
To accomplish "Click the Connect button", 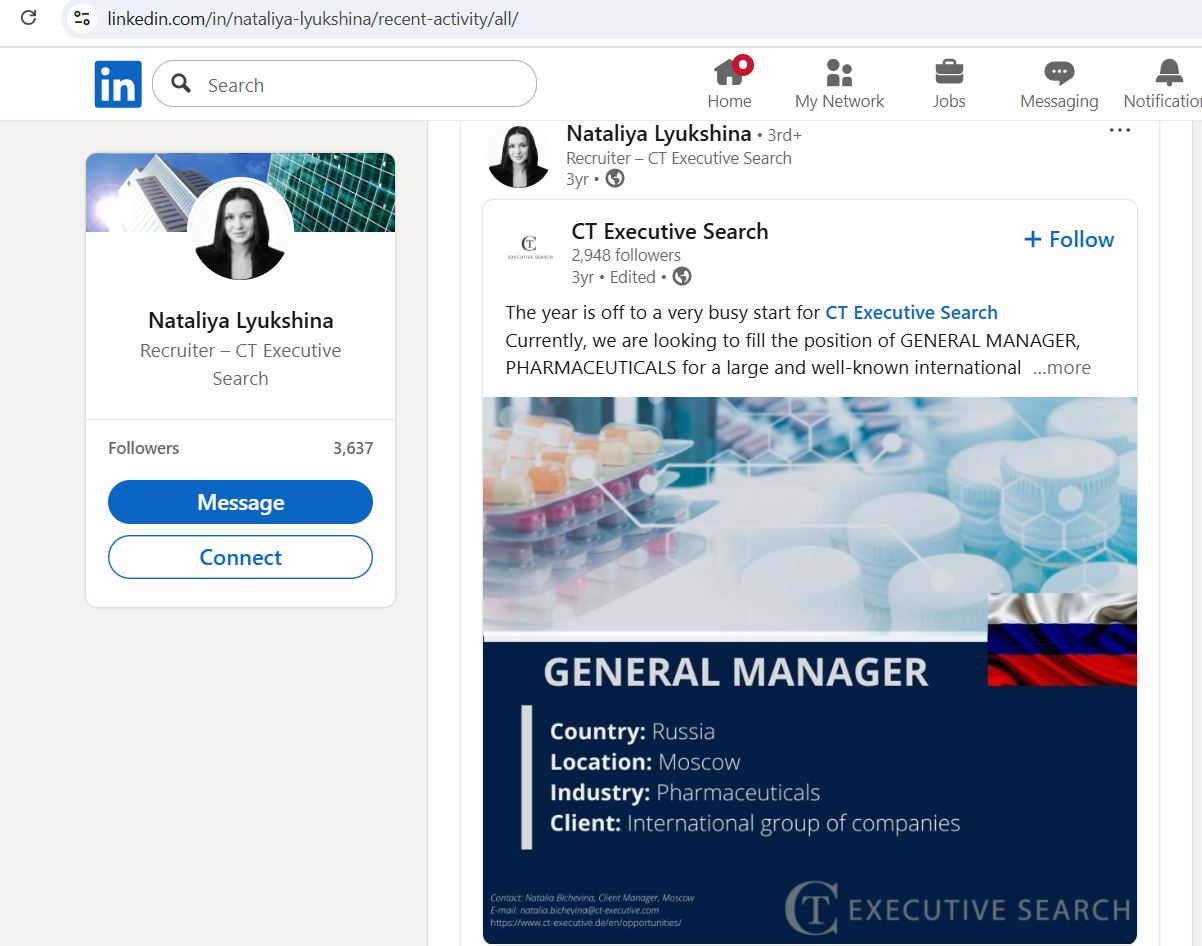I will (x=240, y=557).
